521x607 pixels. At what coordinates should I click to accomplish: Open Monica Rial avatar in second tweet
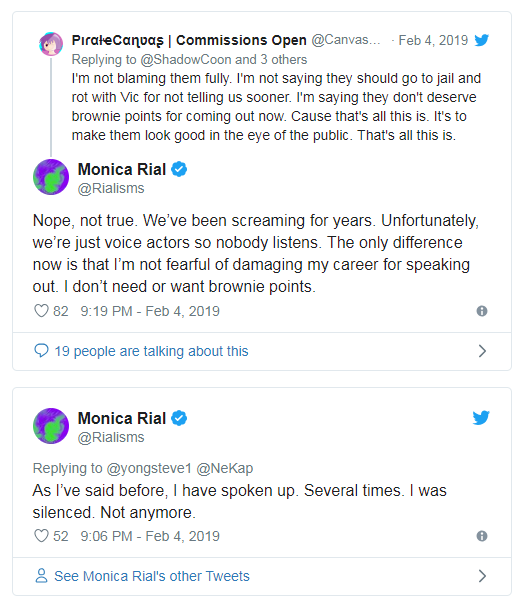51,426
